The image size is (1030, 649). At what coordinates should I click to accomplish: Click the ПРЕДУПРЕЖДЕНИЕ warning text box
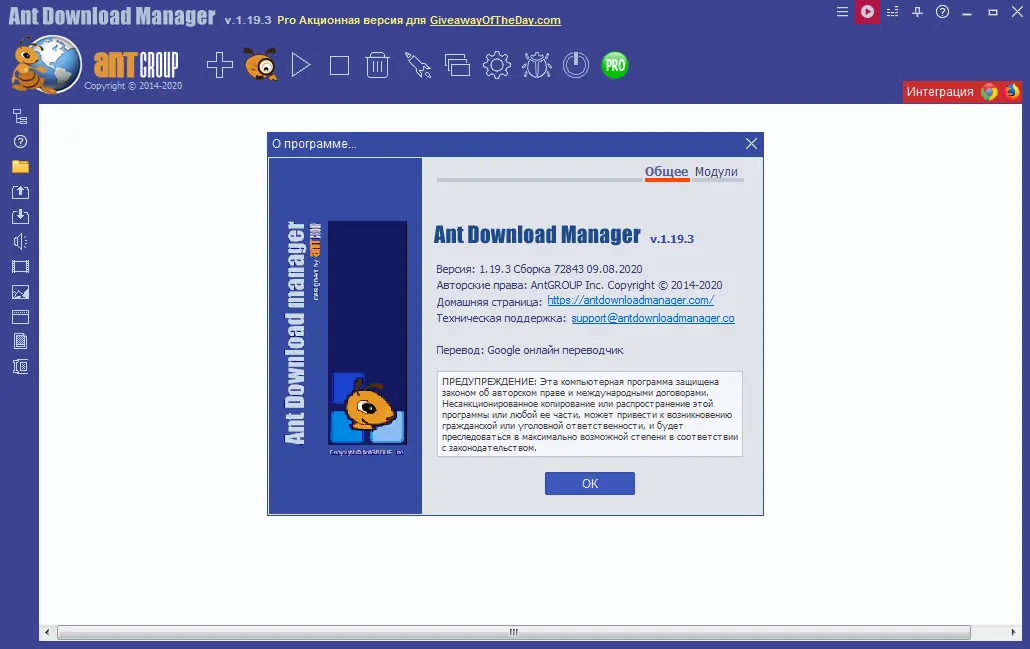[590, 414]
